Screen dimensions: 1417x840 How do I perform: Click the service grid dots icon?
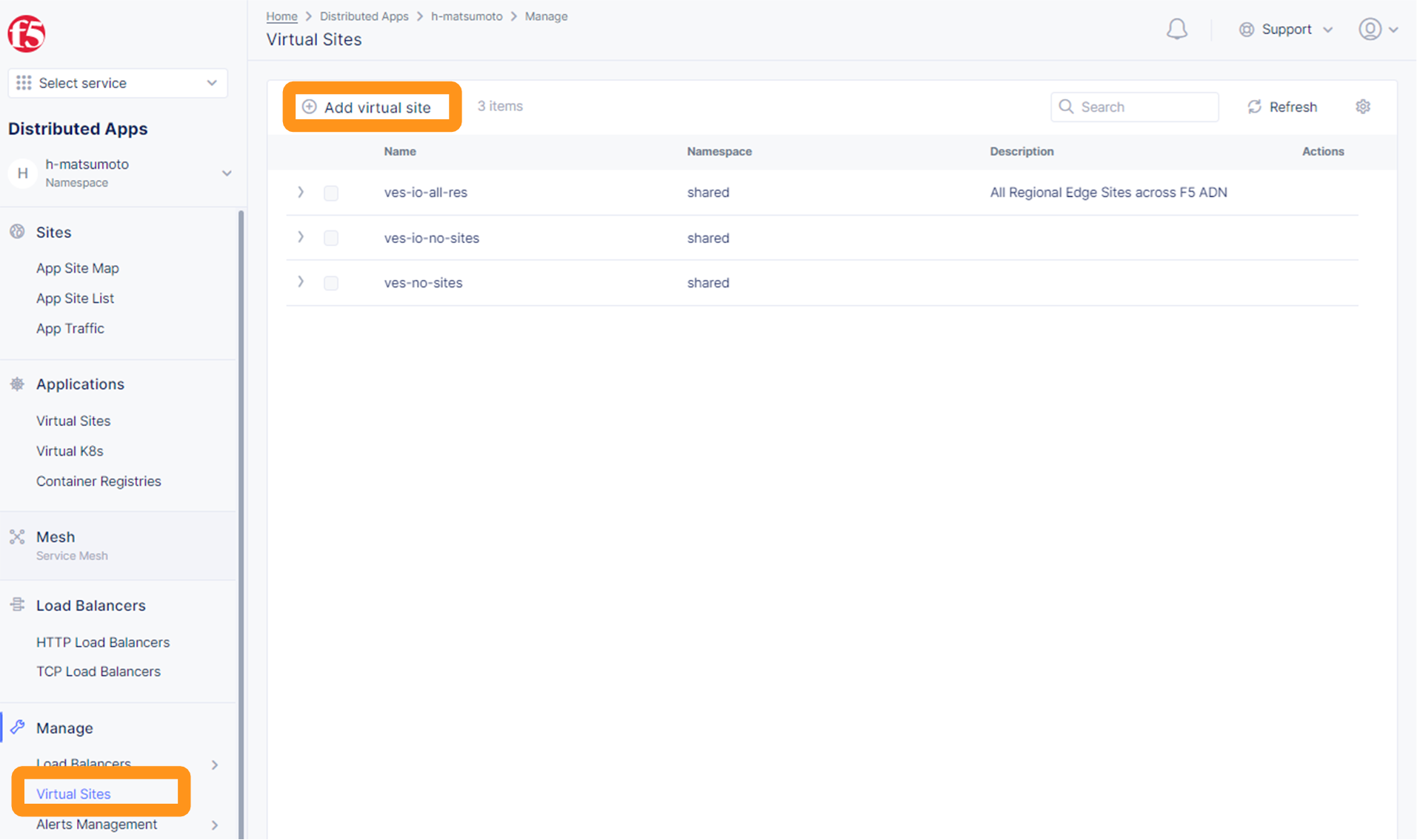(x=24, y=83)
